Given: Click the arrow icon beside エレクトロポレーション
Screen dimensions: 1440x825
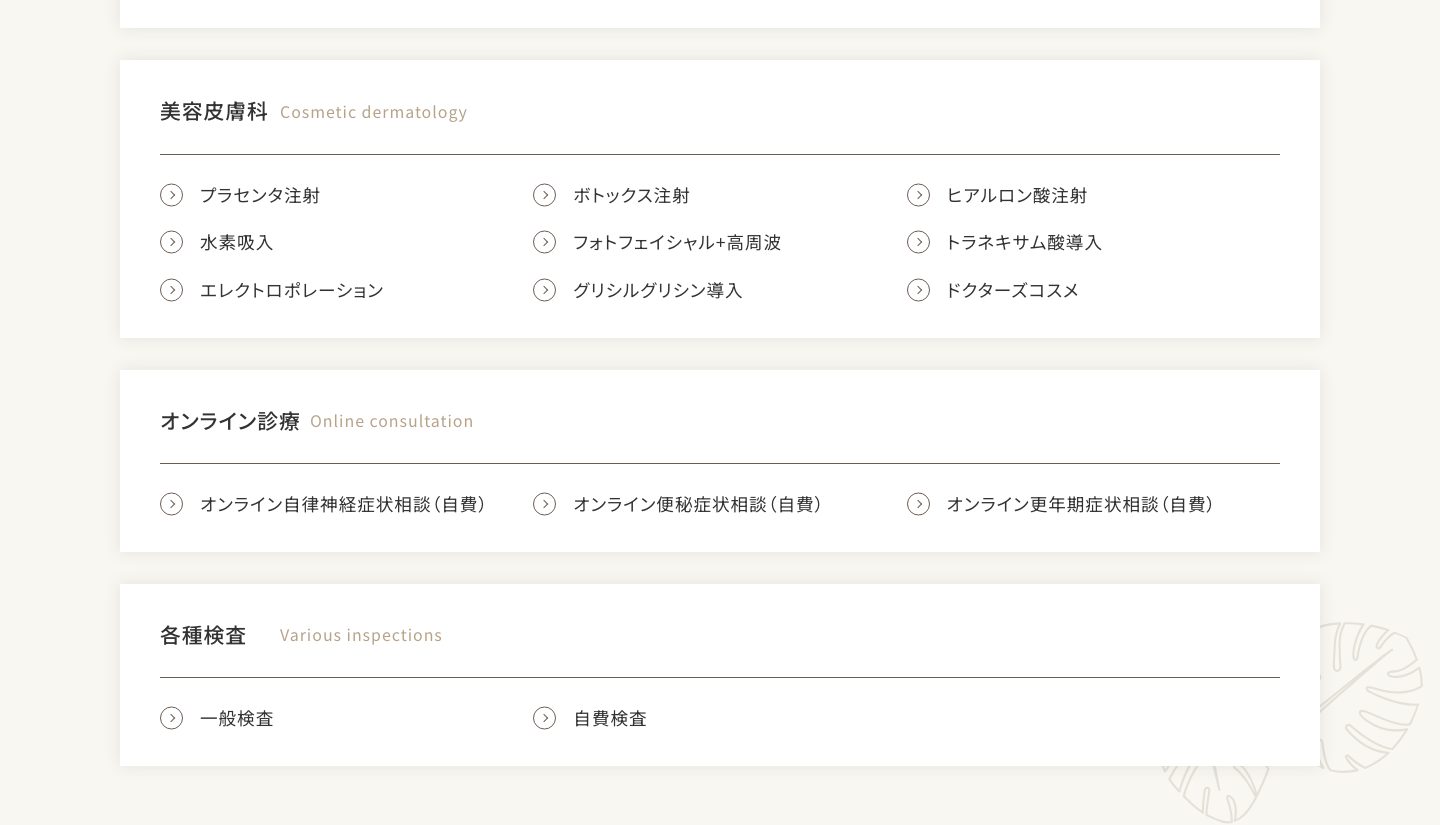Looking at the screenshot, I should click(171, 290).
